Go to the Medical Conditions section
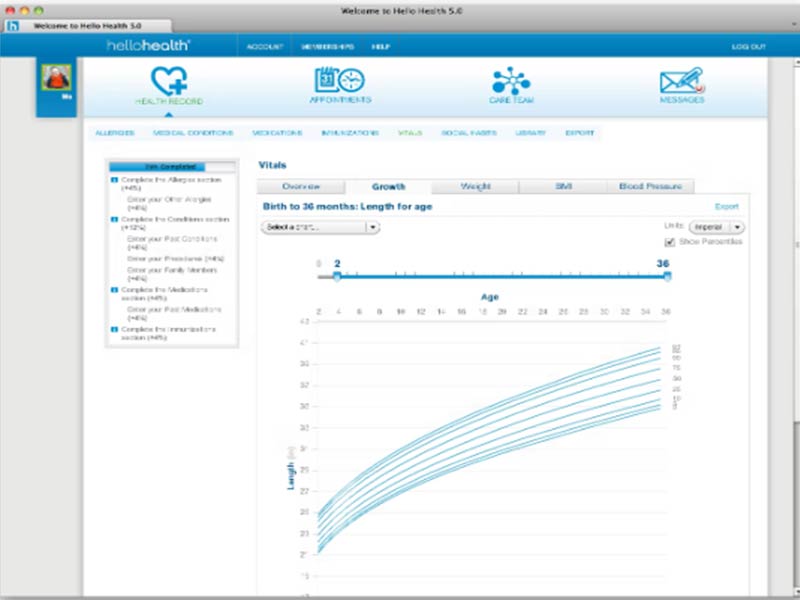800x600 pixels. click(193, 133)
